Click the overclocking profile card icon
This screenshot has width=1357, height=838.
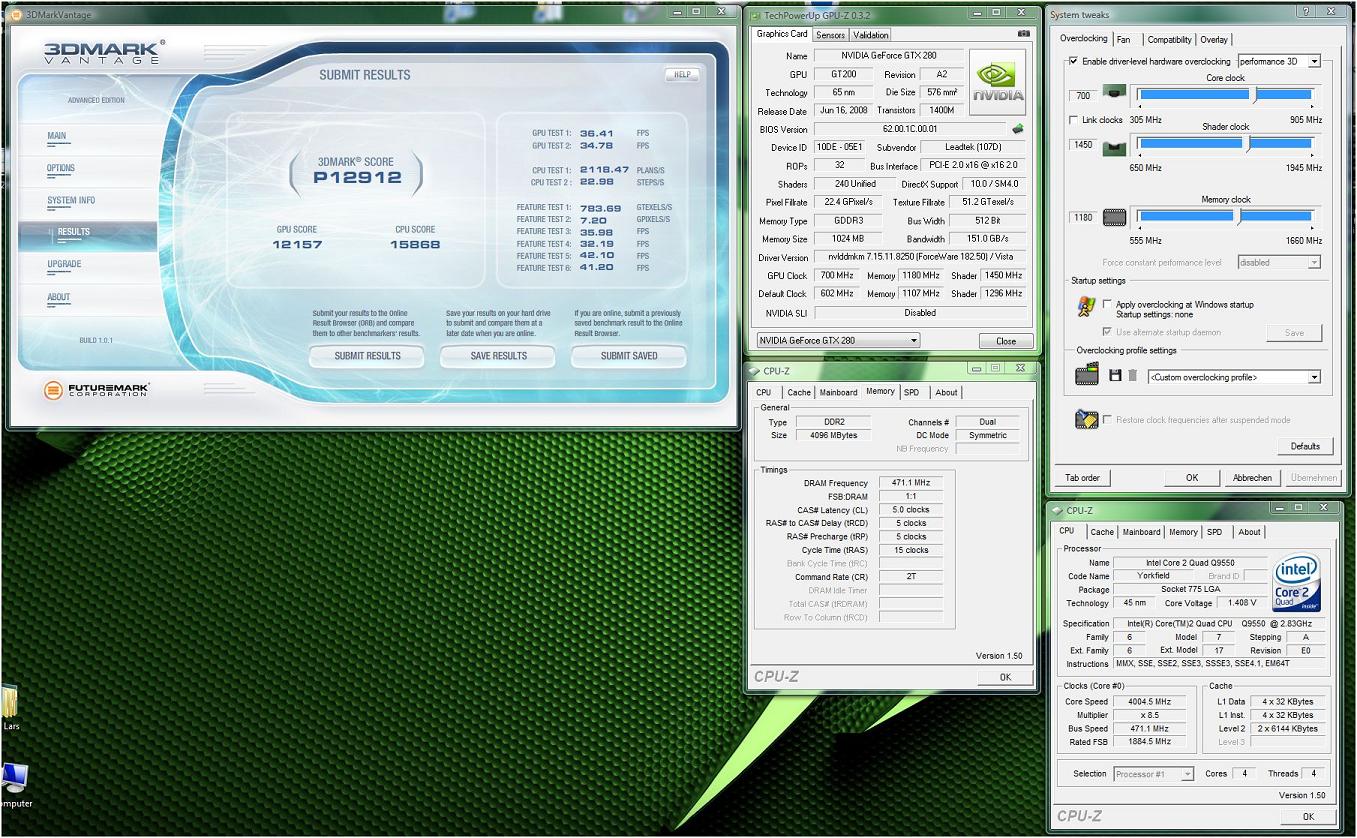coord(1086,376)
